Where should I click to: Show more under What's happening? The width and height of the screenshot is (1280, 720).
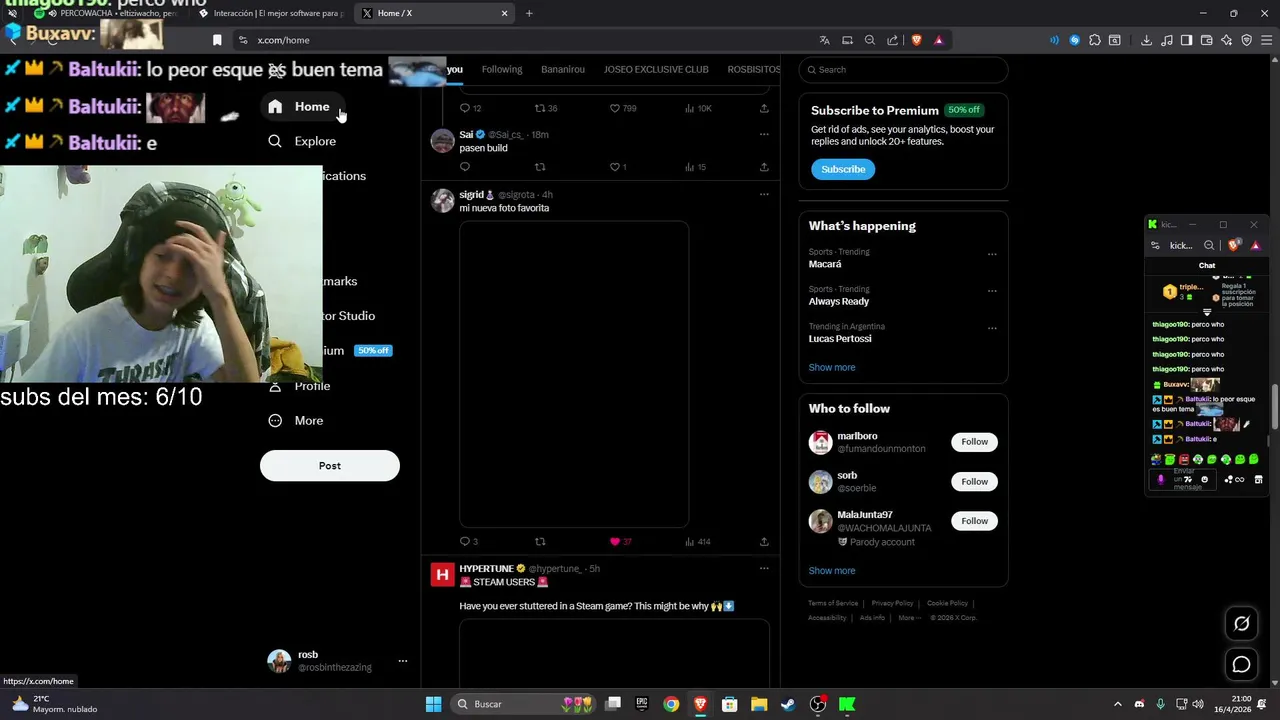[x=832, y=367]
